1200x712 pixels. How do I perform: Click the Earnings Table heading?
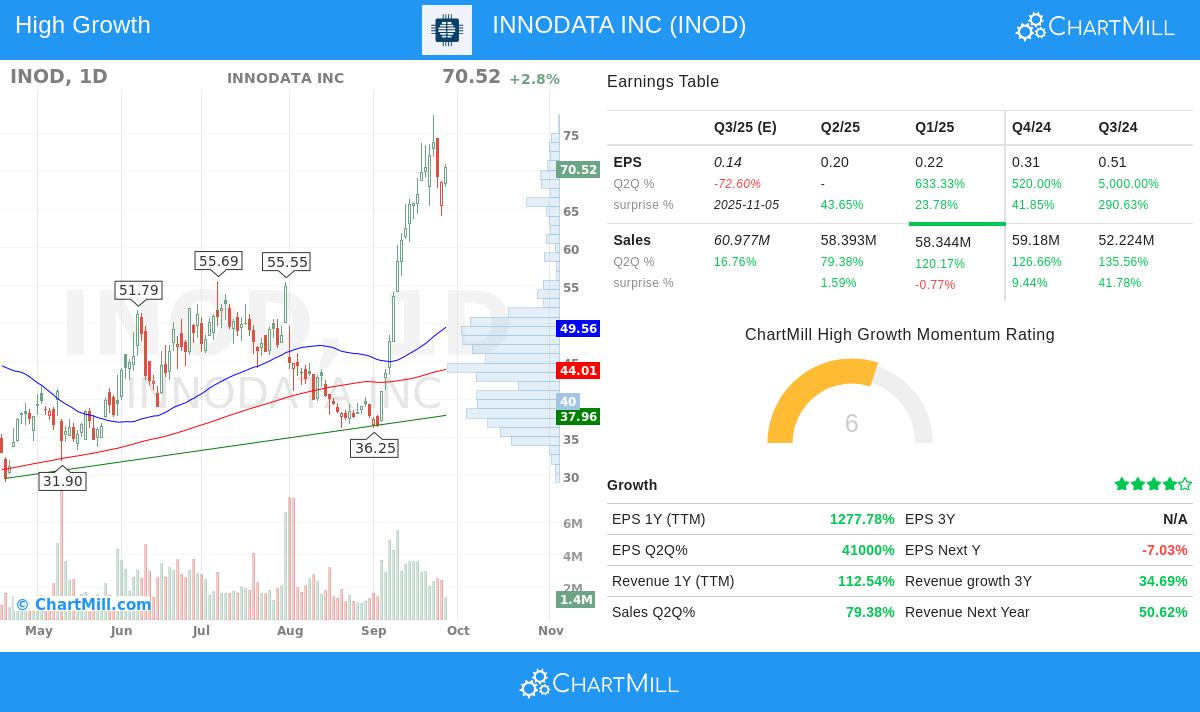pos(663,82)
